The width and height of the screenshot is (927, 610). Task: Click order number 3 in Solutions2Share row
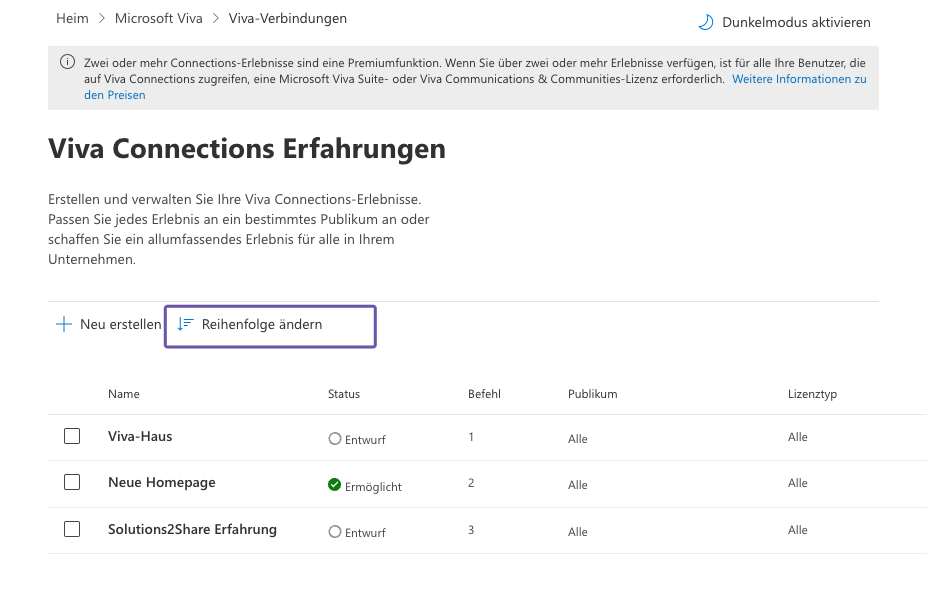click(471, 530)
